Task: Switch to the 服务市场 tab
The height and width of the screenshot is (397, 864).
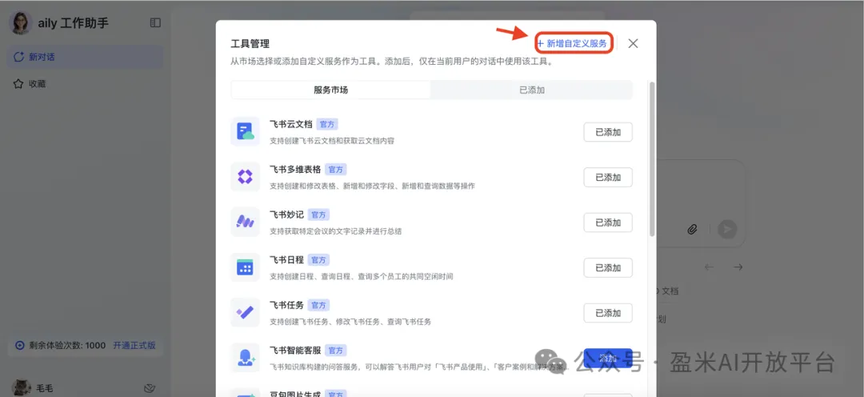Action: [331, 90]
